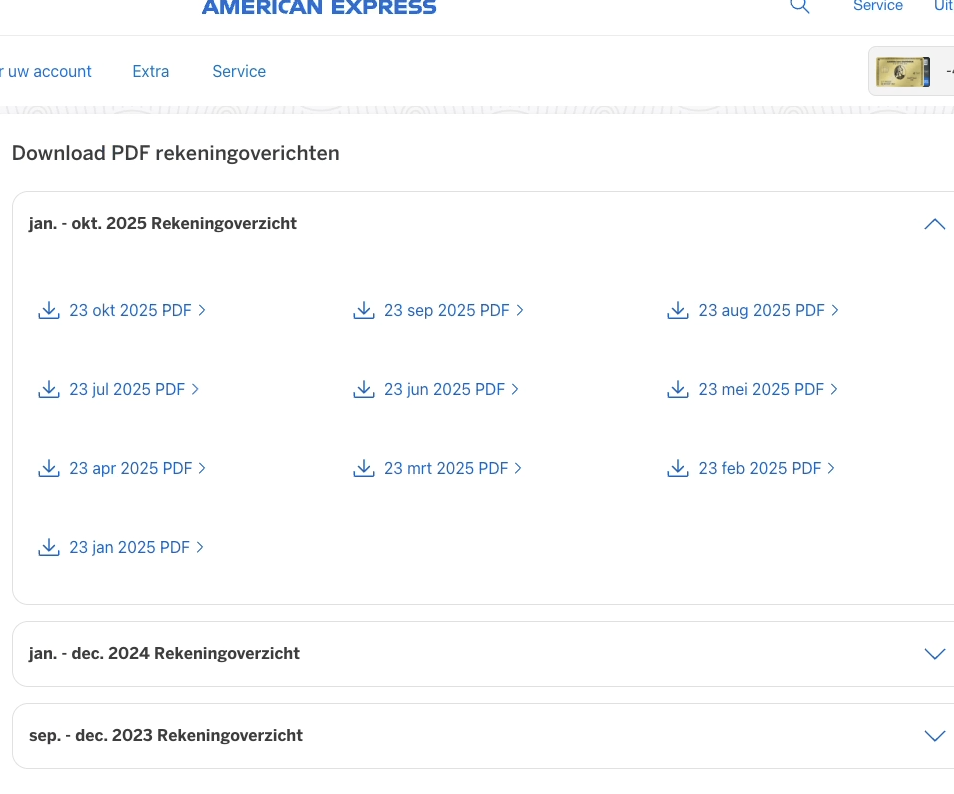Open the 23 jan 2025 PDF link
The image size is (954, 794).
137,548
